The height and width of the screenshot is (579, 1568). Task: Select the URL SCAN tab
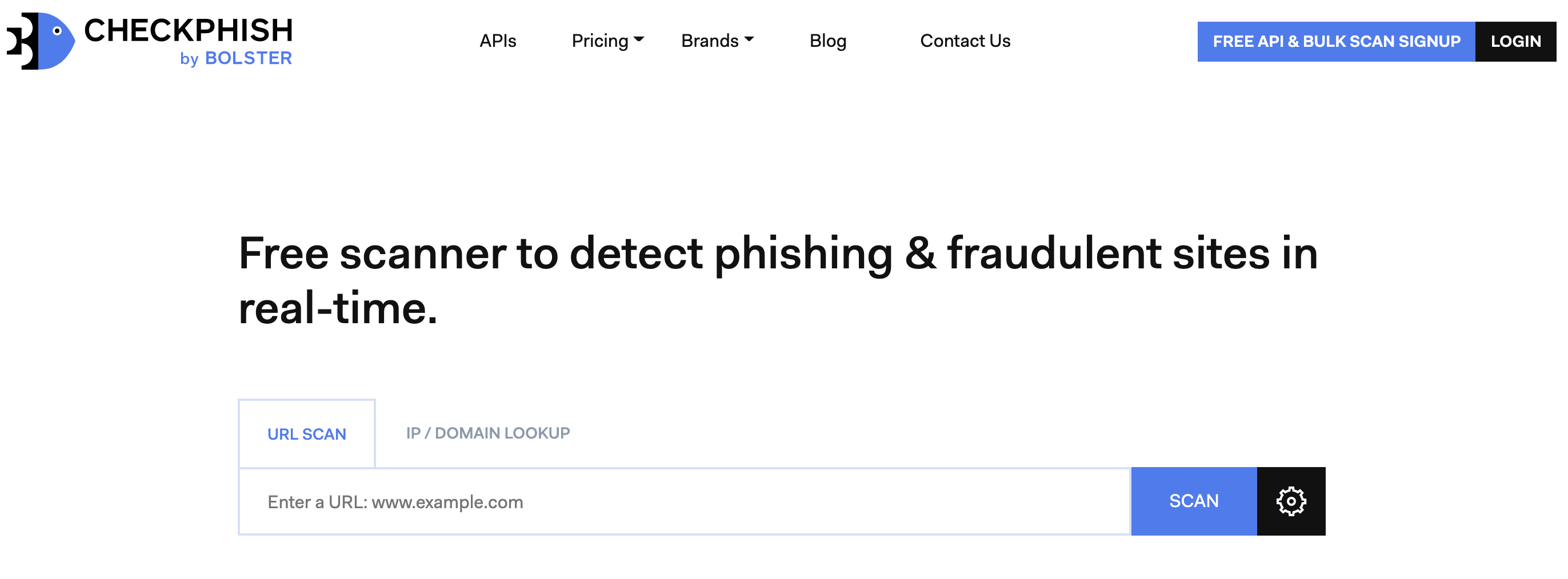coord(307,433)
